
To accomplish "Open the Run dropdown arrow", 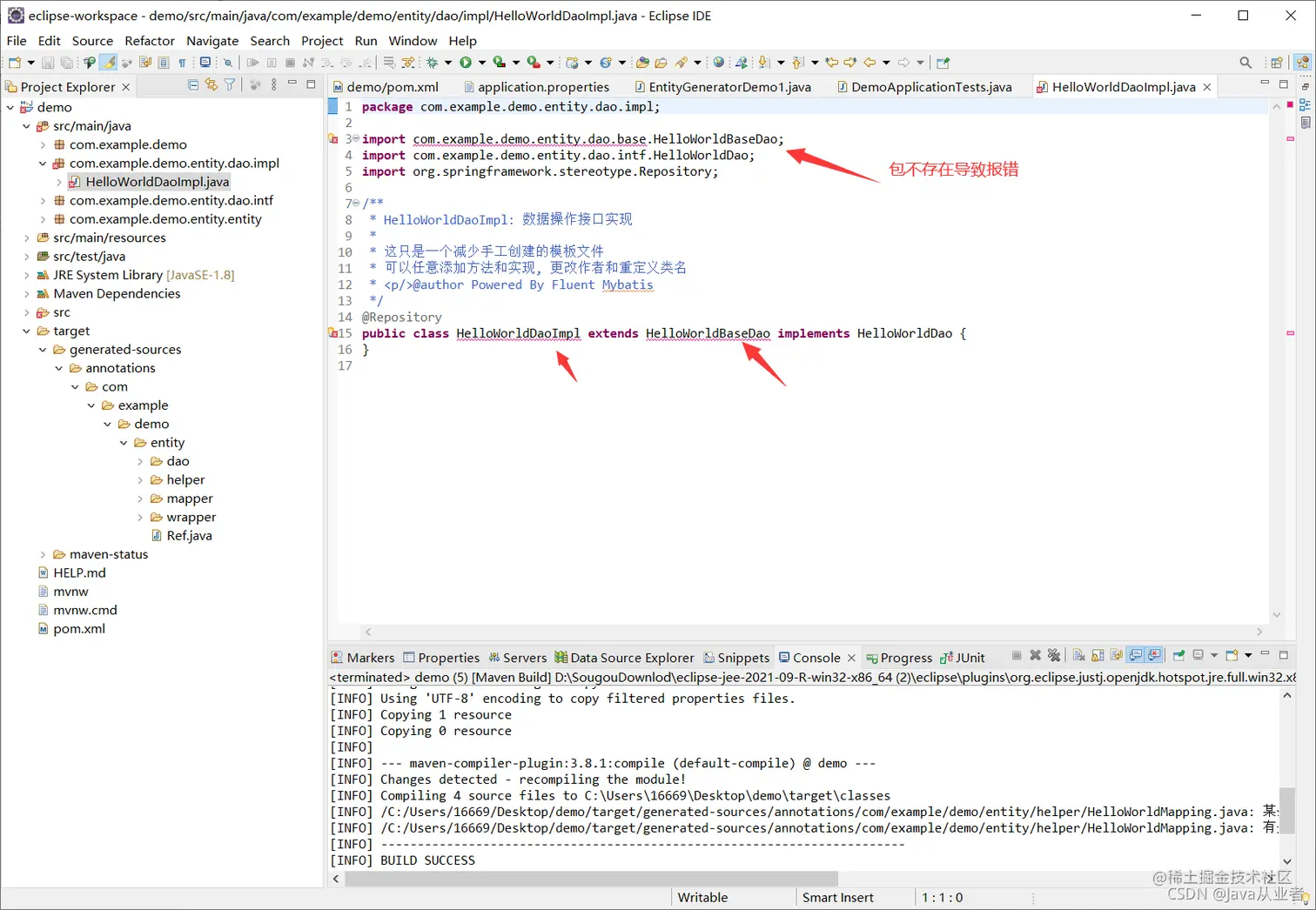I will click(x=482, y=63).
